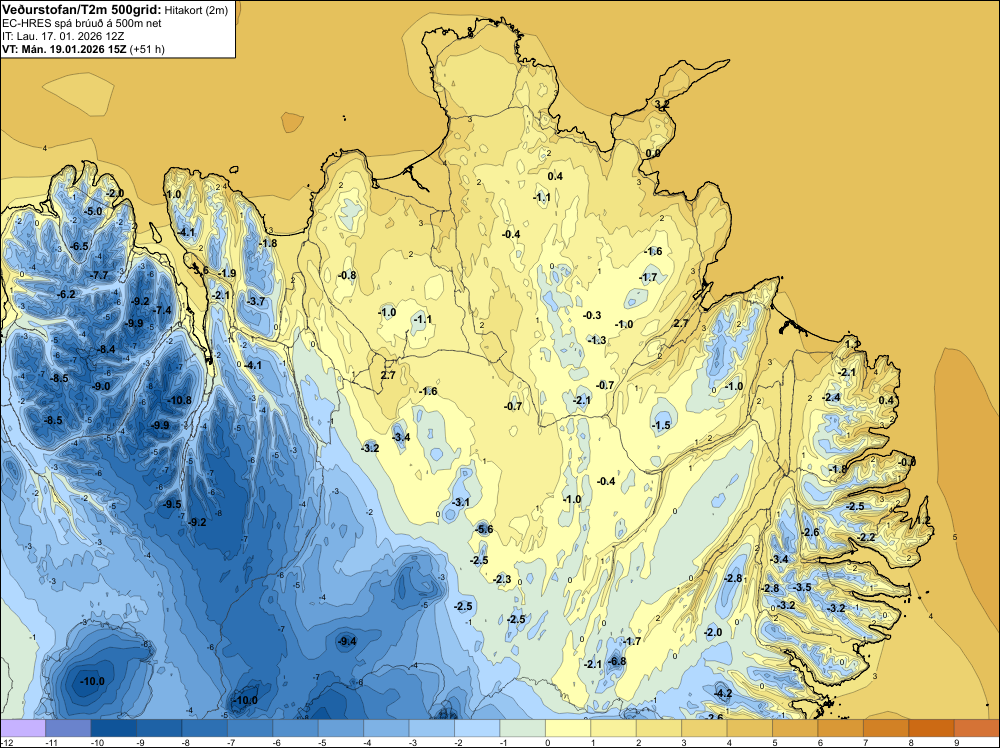This screenshot has width=1000, height=748.
Task: Select the map value "-3.1"
Action: [460, 502]
